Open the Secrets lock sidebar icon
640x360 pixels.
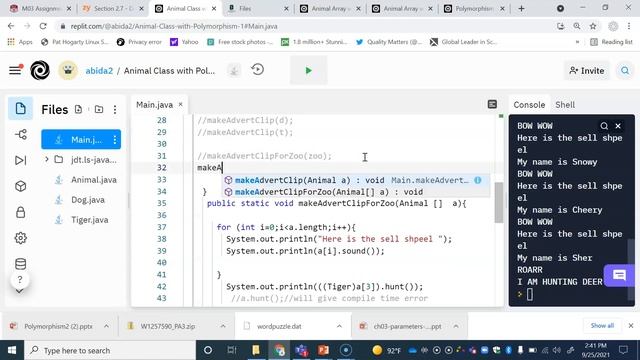[x=20, y=212]
